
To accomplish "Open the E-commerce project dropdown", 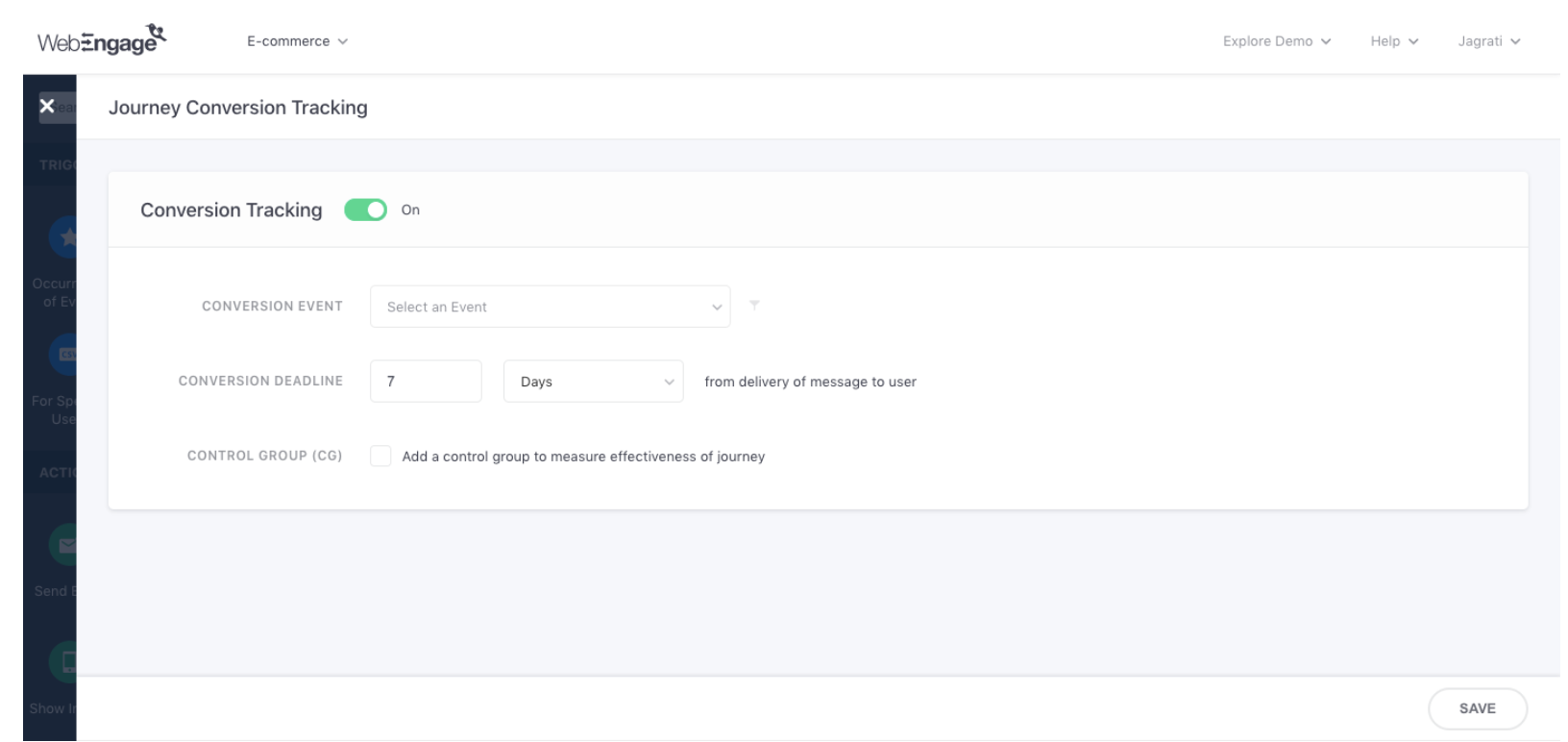I will point(297,41).
